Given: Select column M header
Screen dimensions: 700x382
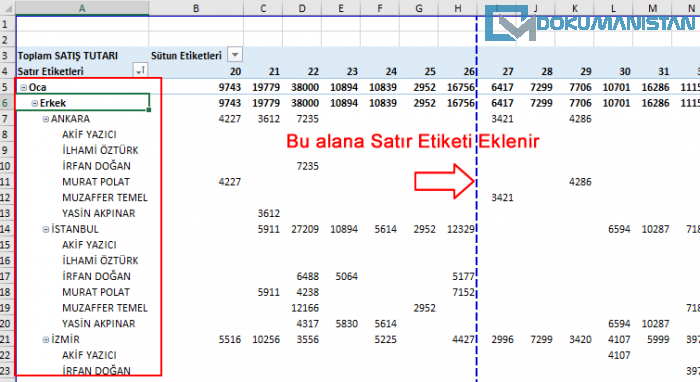Looking at the screenshot, I should click(652, 8).
